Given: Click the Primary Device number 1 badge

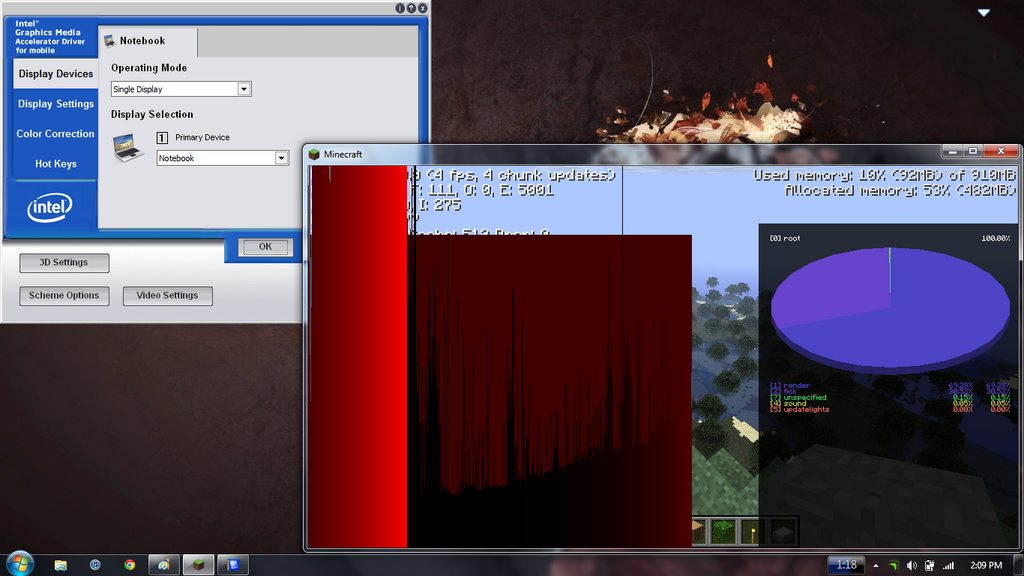Looking at the screenshot, I should 162,138.
